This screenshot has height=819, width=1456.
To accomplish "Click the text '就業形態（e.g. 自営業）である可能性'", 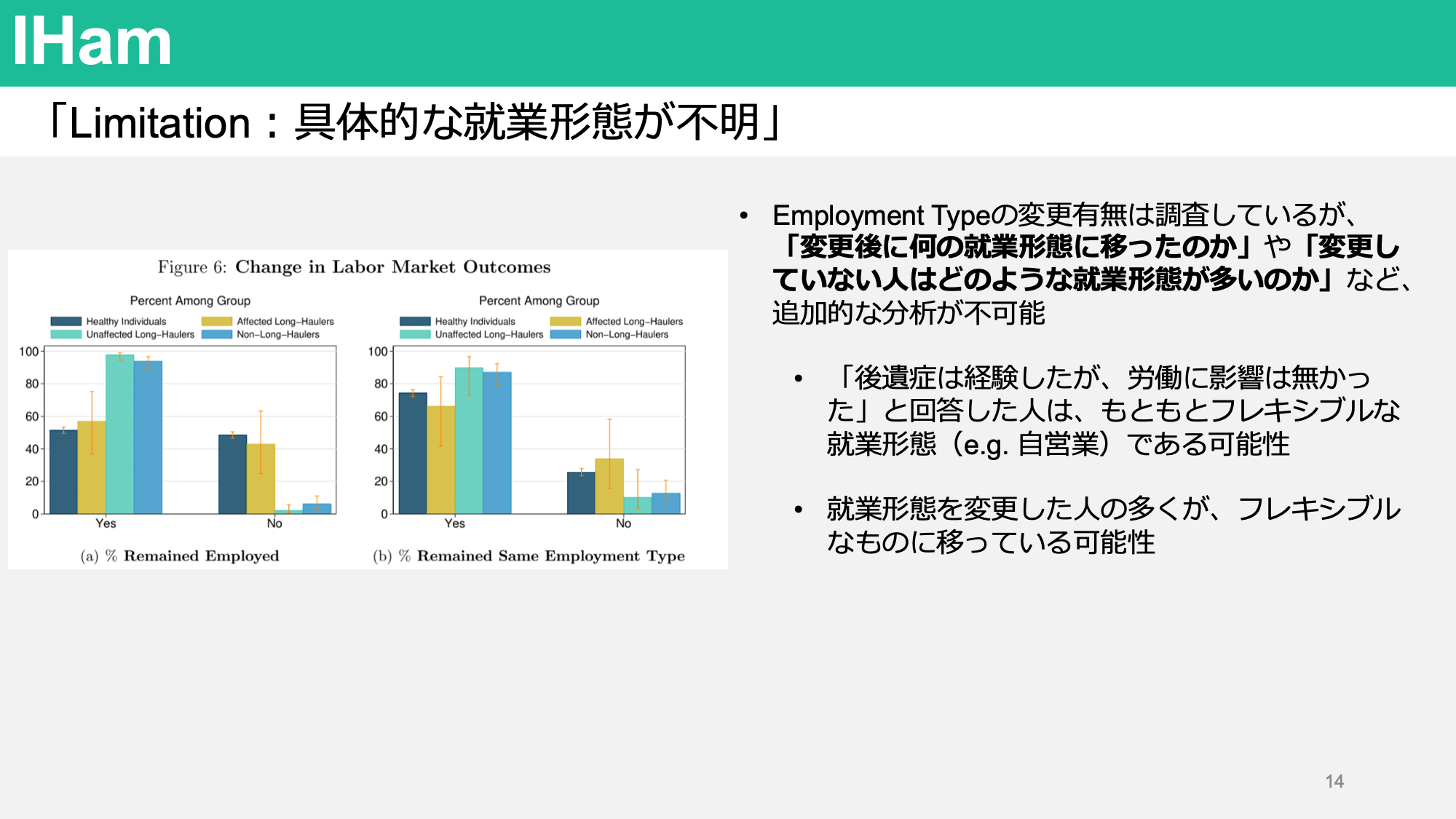I will (1058, 444).
